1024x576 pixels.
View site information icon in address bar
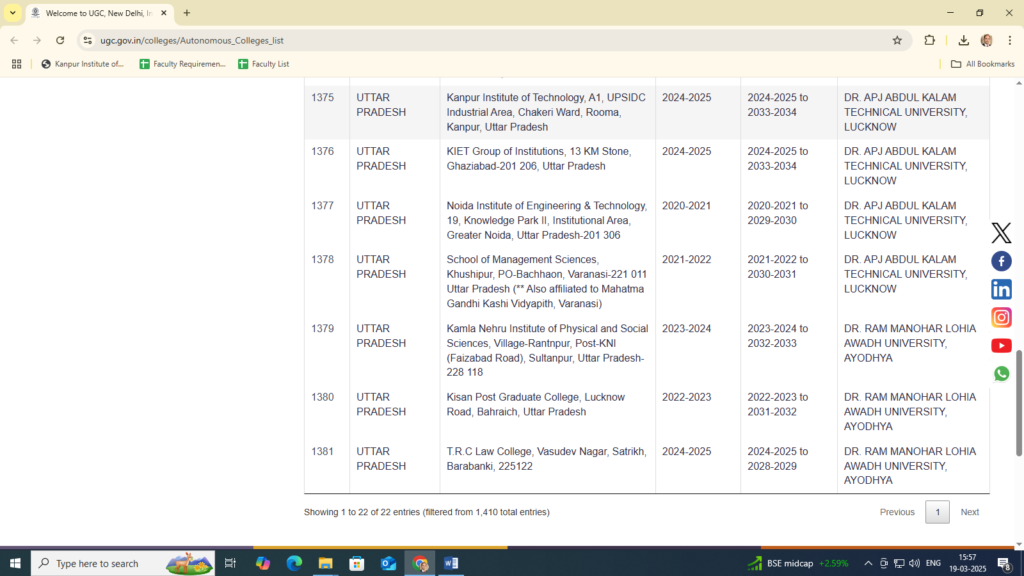88,40
